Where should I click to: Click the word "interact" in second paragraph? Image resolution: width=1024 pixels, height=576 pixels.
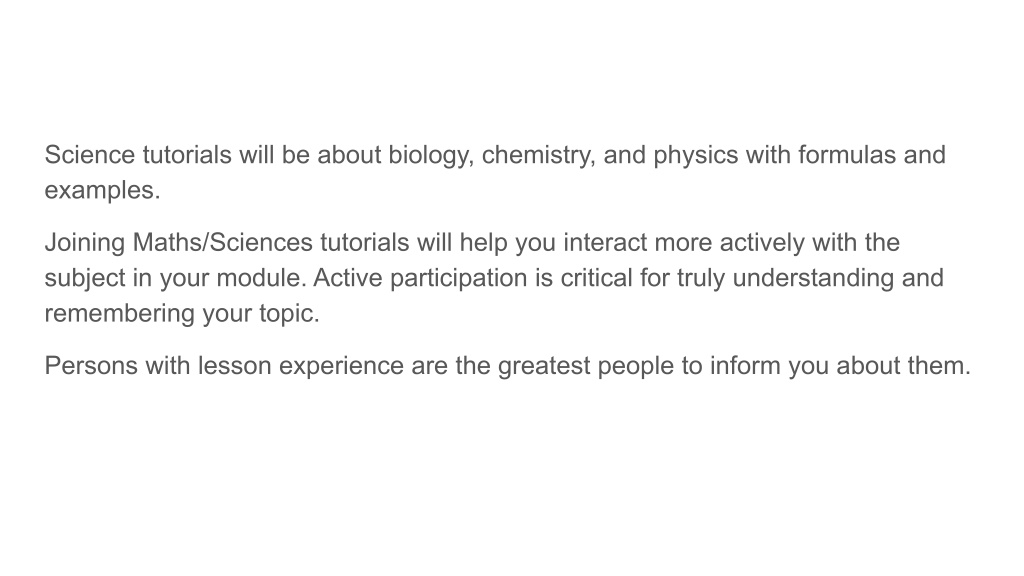point(605,243)
